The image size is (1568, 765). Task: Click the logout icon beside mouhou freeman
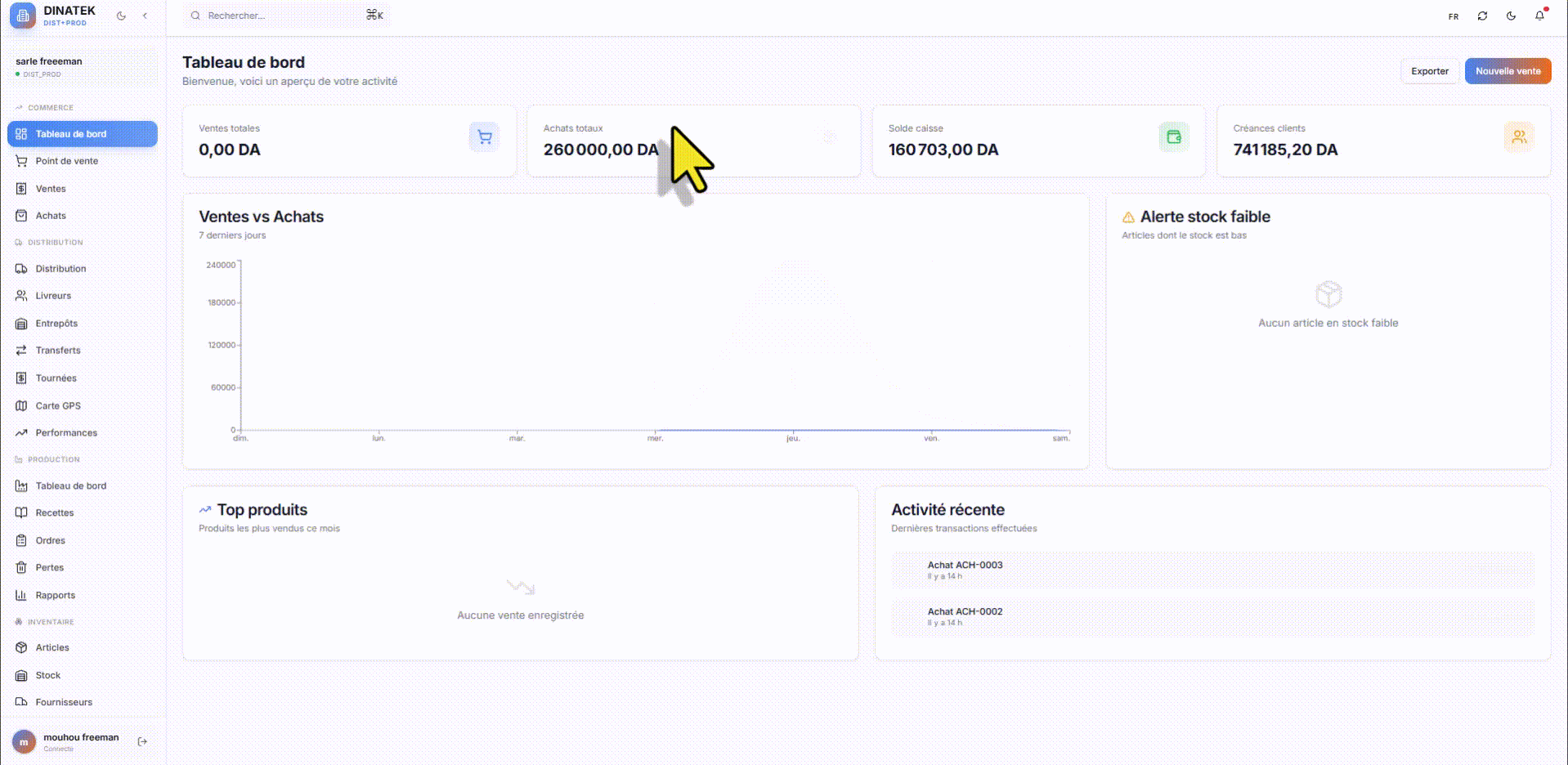142,741
